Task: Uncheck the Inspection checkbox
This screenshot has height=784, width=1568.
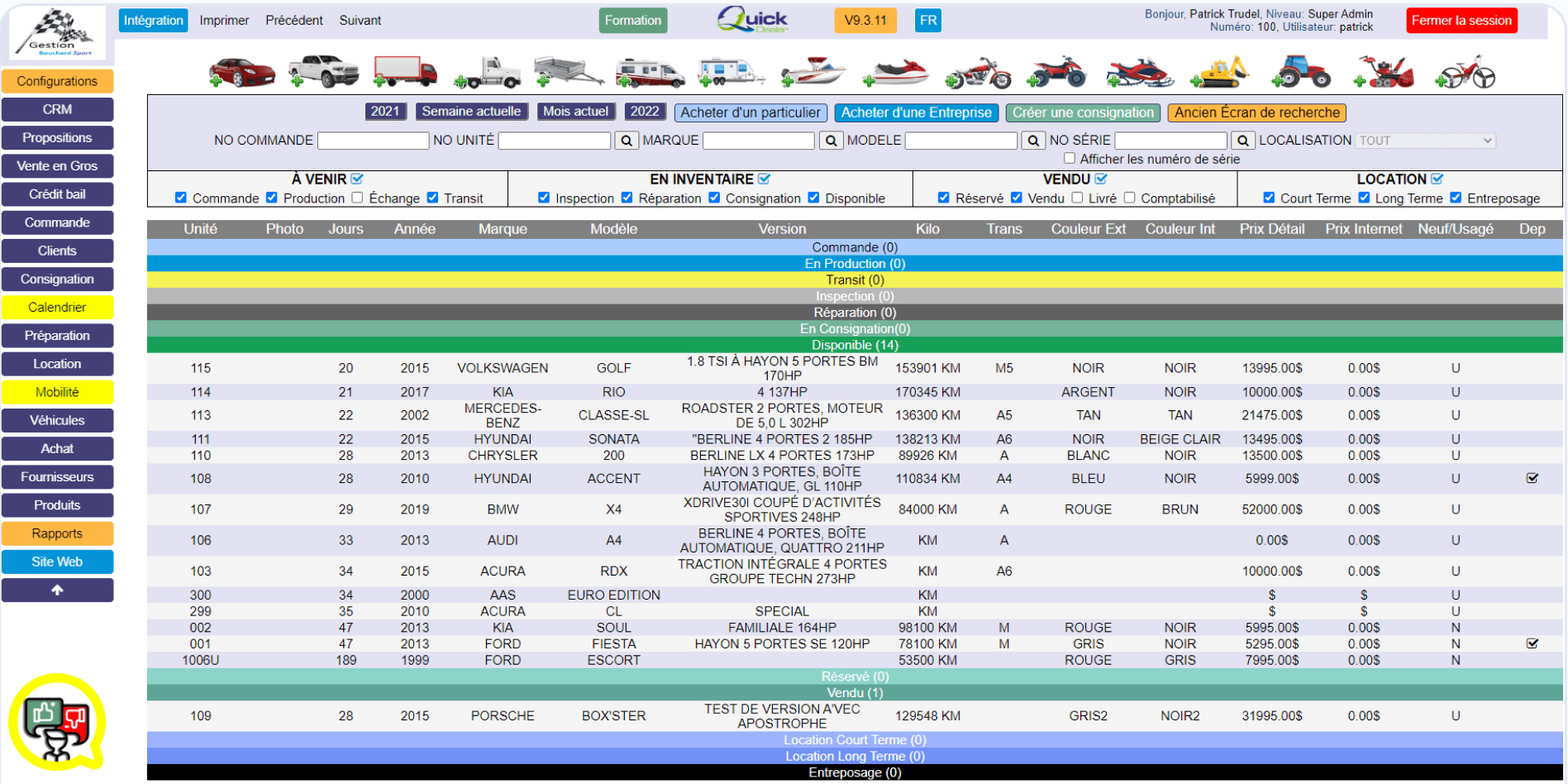Action: pyautogui.click(x=544, y=198)
